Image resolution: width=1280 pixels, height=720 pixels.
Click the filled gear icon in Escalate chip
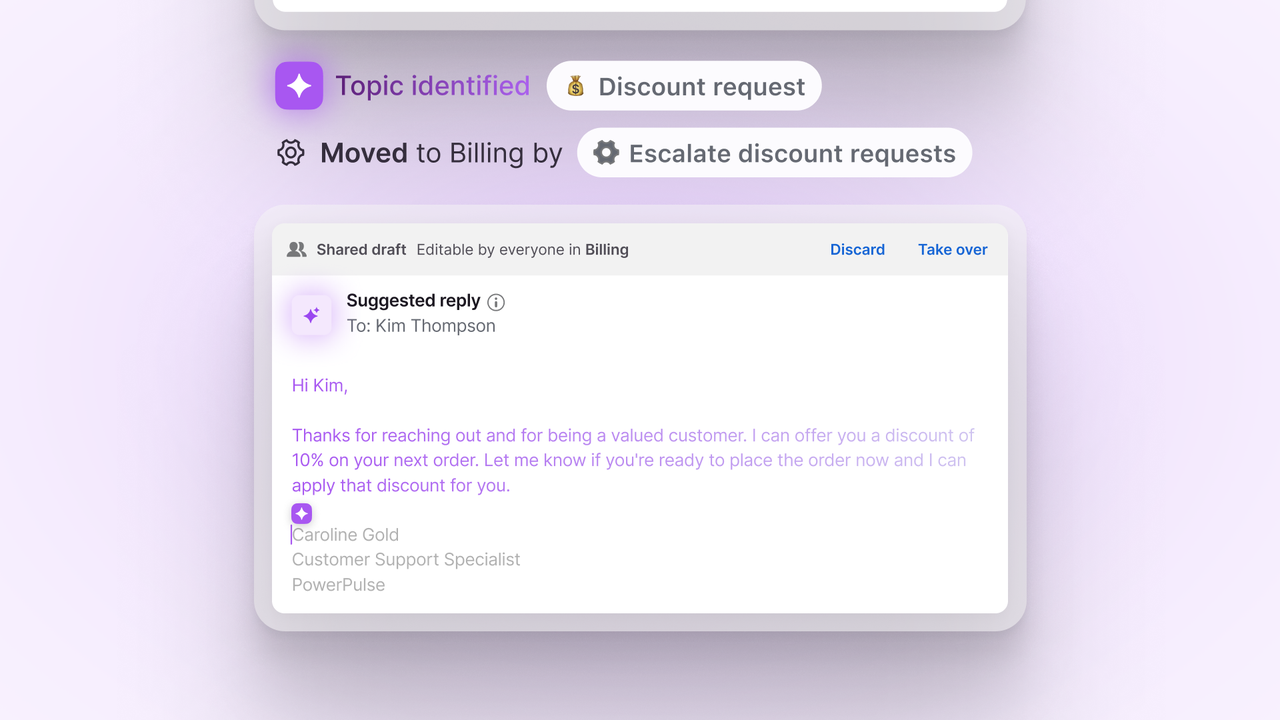pos(606,153)
